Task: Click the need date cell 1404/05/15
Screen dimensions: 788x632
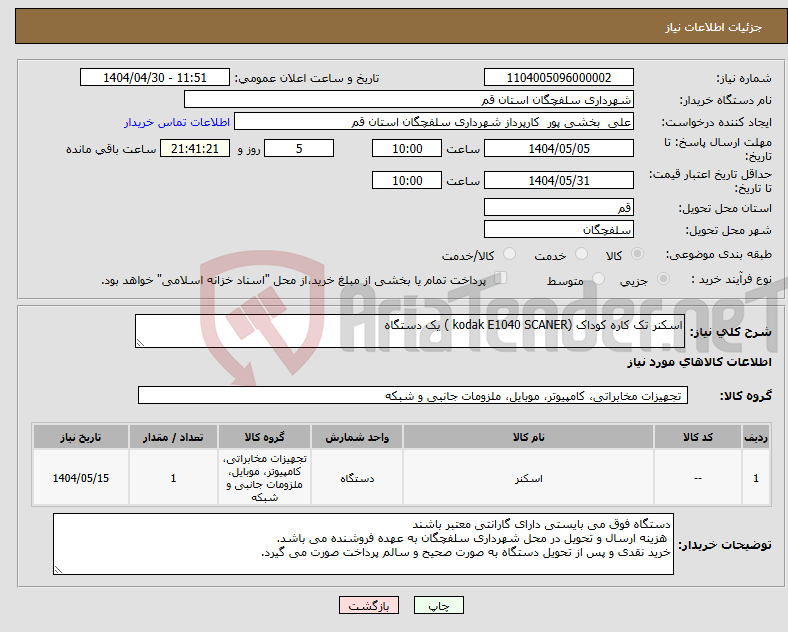Action: click(x=81, y=478)
